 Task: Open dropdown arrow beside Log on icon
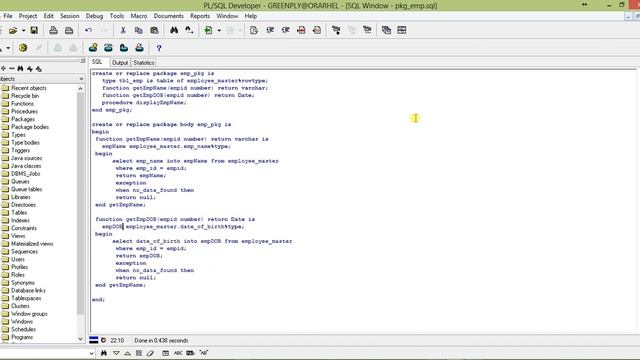(x=219, y=31)
